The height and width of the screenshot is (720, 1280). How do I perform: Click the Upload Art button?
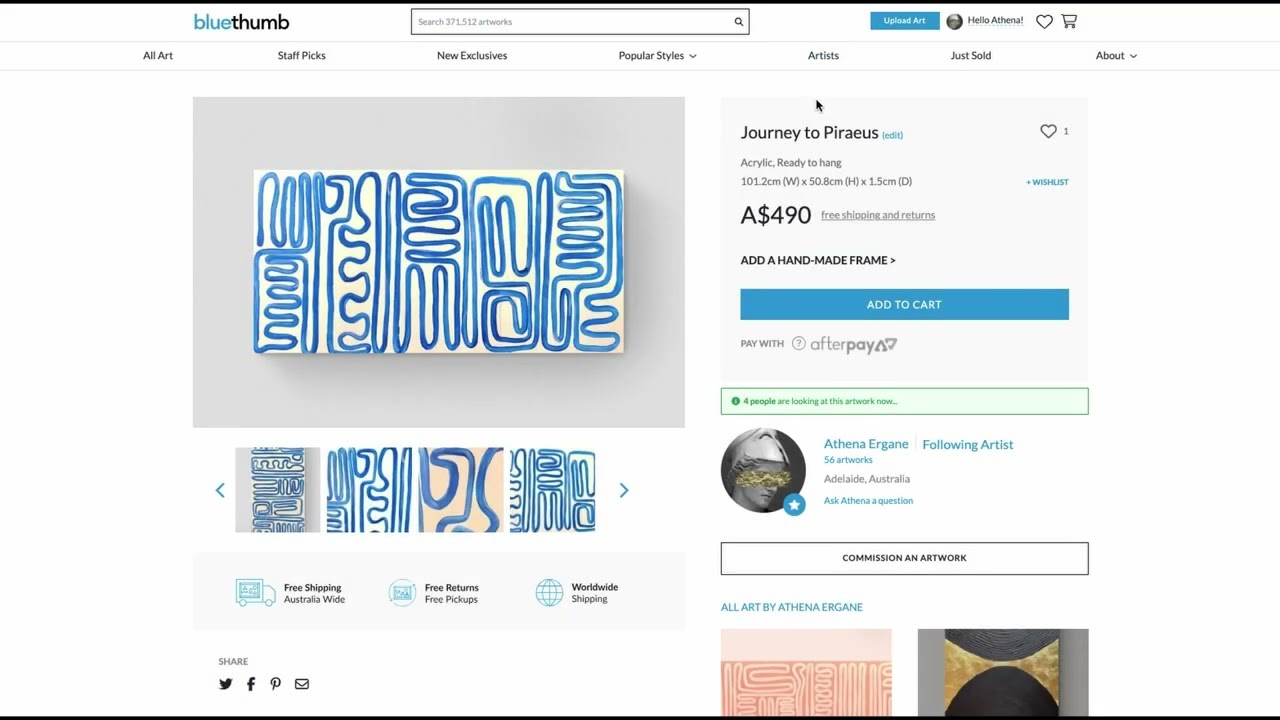tap(904, 21)
